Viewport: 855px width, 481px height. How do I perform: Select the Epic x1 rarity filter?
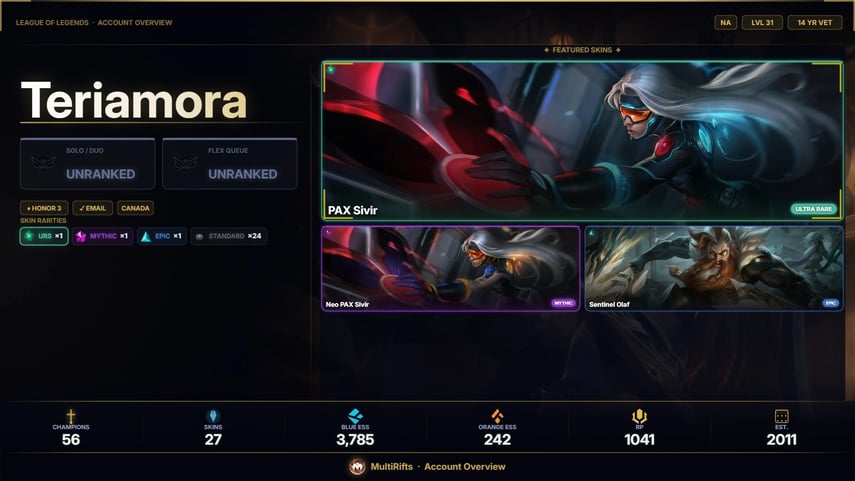coord(162,236)
